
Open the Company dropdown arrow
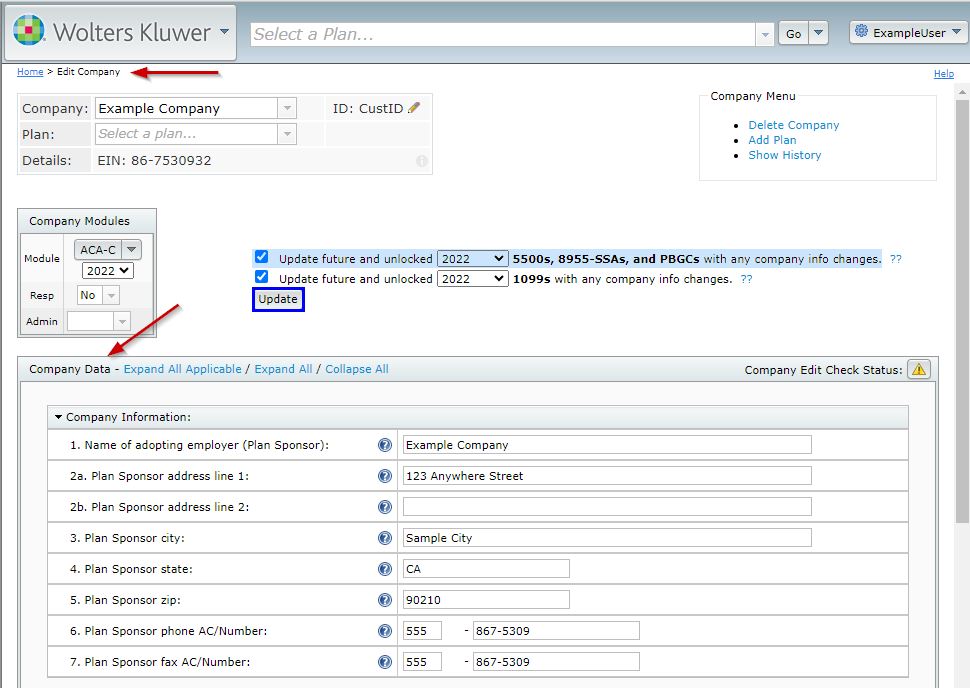287,108
